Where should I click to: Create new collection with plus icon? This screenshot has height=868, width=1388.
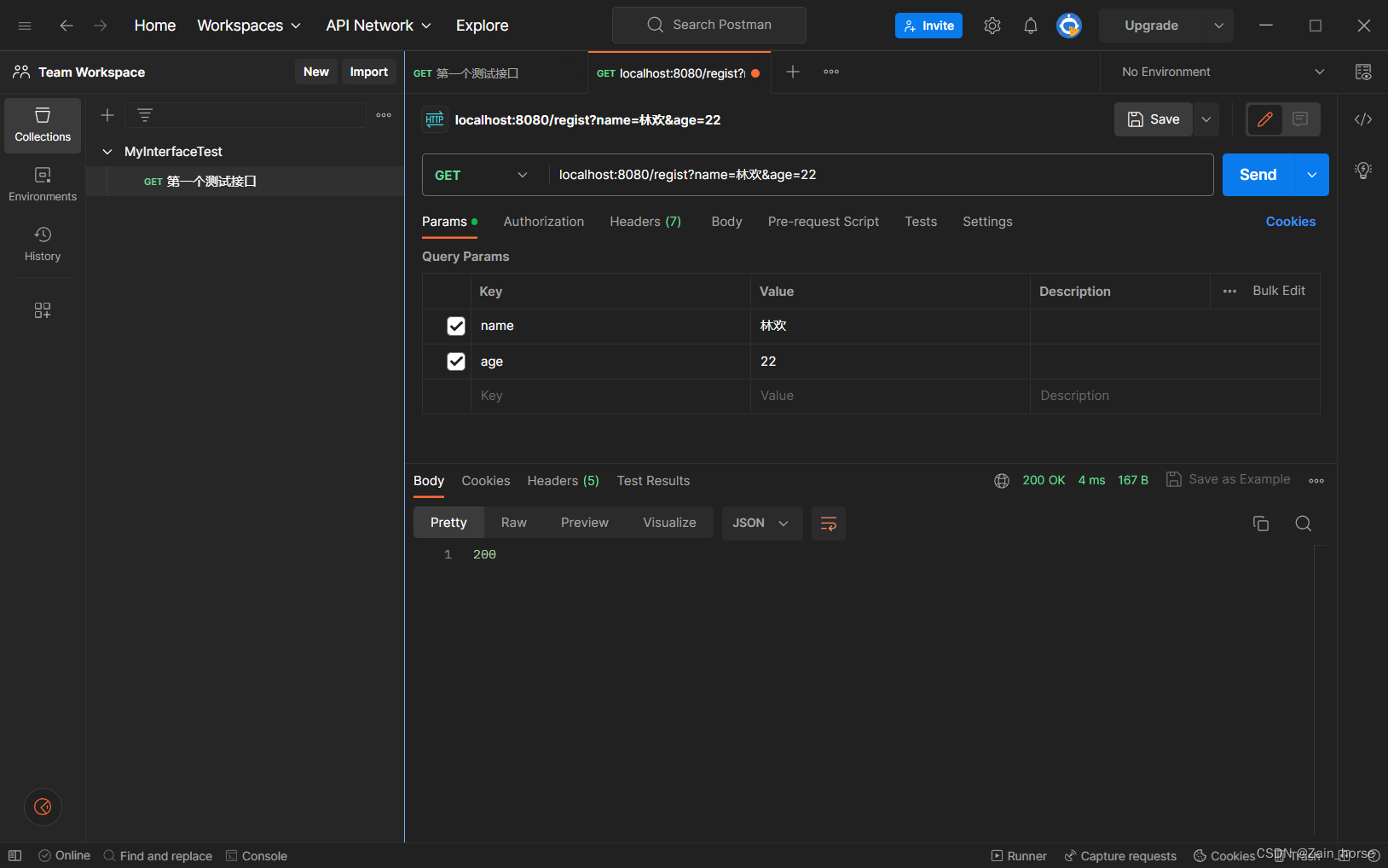click(x=107, y=115)
